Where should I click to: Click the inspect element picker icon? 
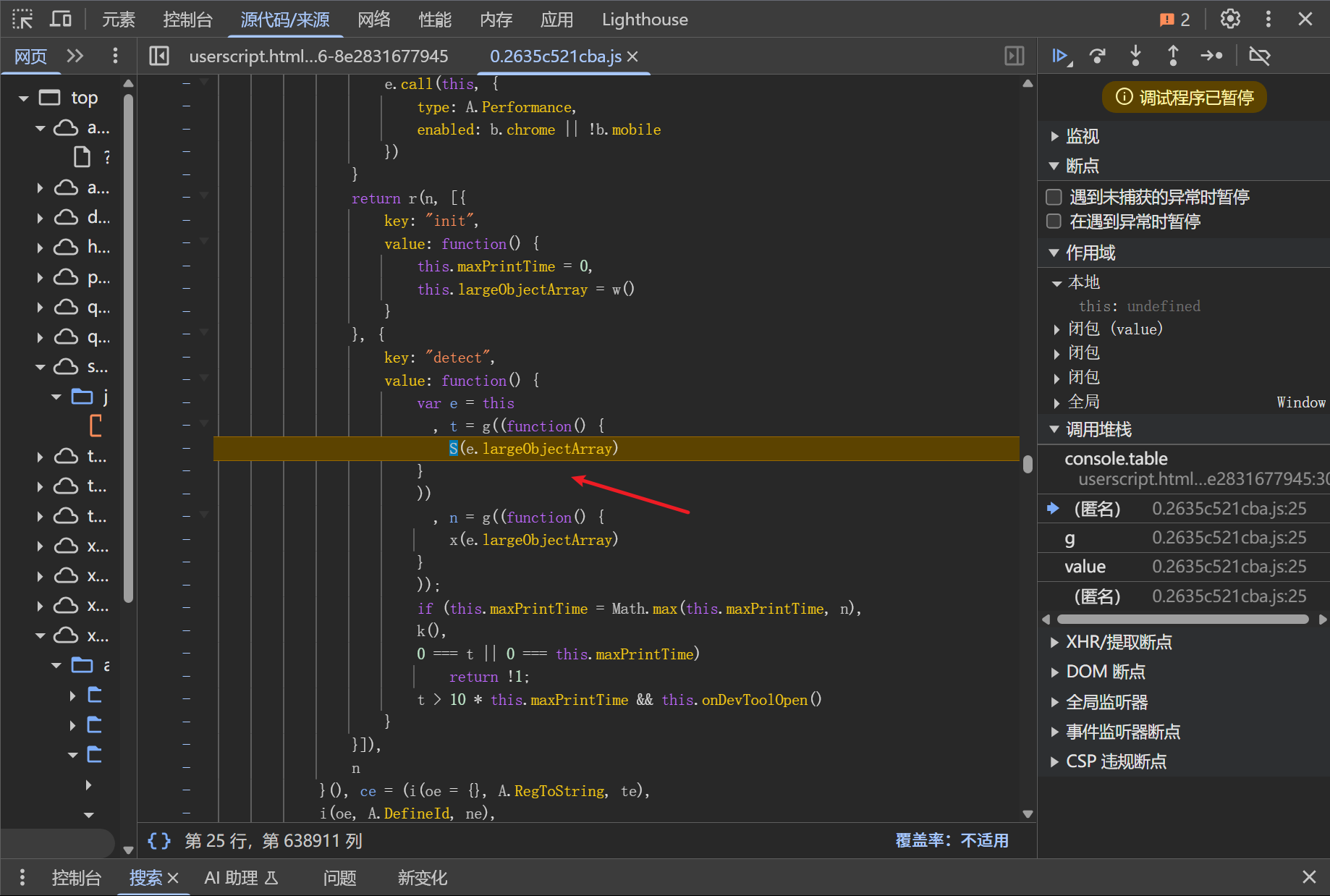[x=22, y=19]
